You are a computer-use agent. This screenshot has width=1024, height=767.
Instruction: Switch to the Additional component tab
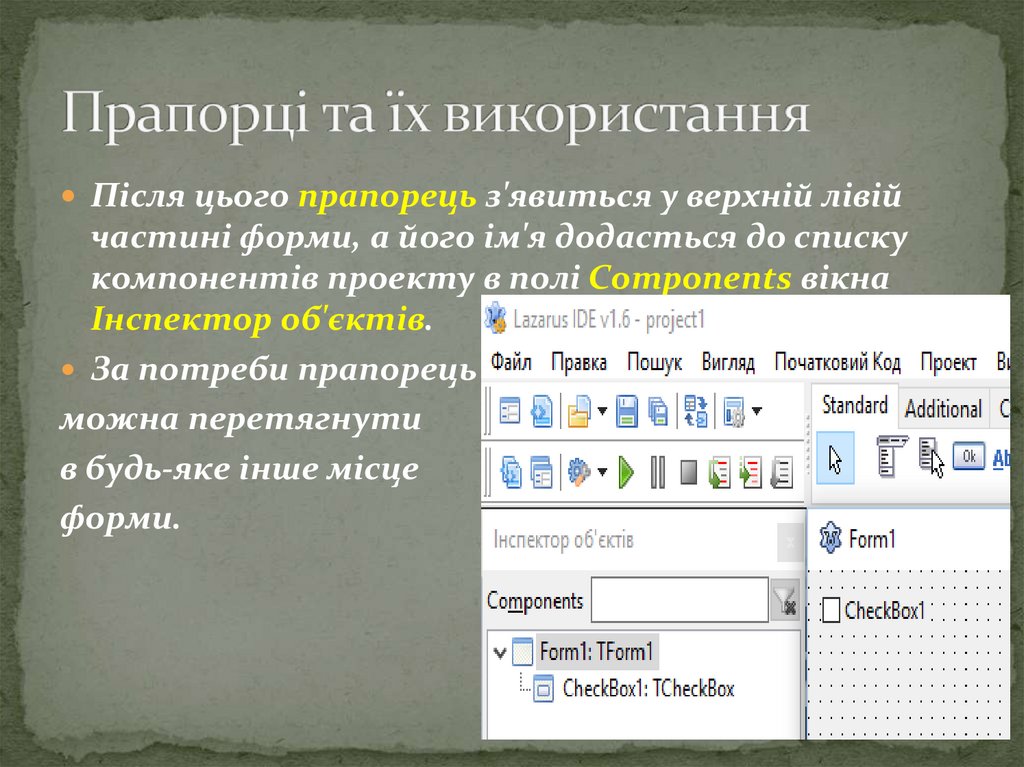pos(942,408)
